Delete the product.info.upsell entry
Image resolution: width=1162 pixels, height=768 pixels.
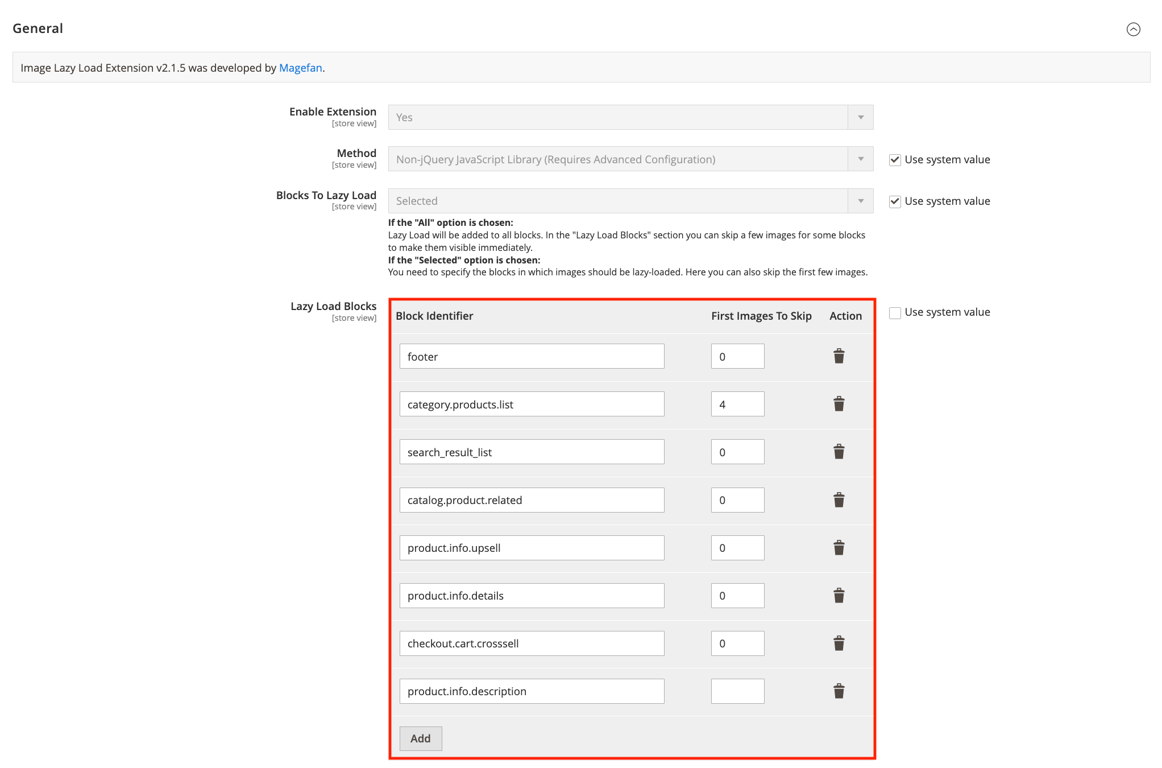coord(838,547)
